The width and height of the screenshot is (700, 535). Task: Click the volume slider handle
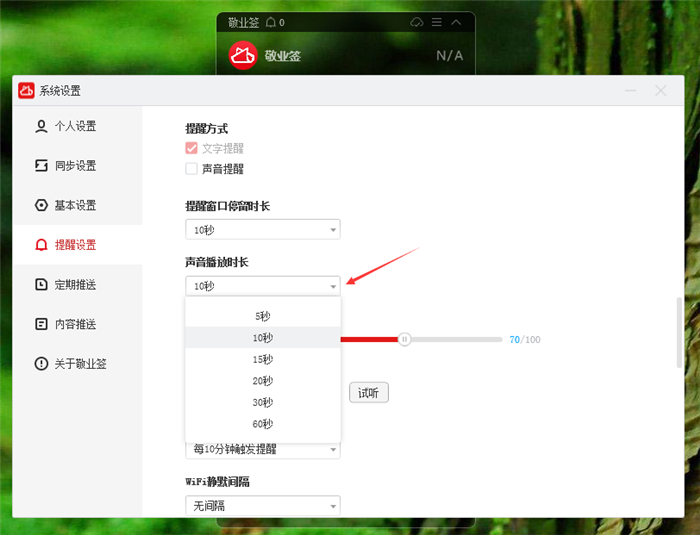pyautogui.click(x=404, y=339)
